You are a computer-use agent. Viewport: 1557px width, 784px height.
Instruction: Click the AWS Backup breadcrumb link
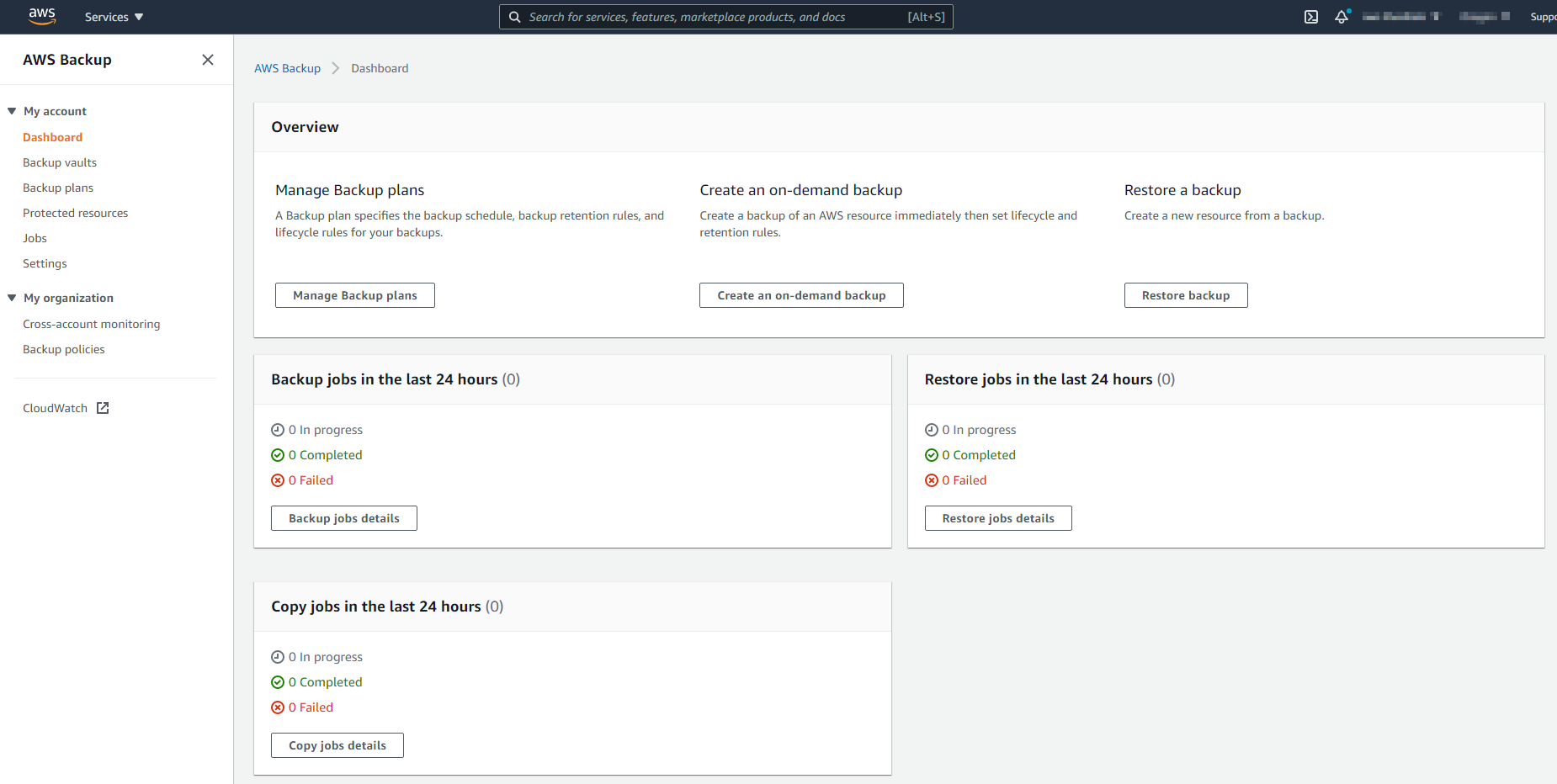pos(287,68)
